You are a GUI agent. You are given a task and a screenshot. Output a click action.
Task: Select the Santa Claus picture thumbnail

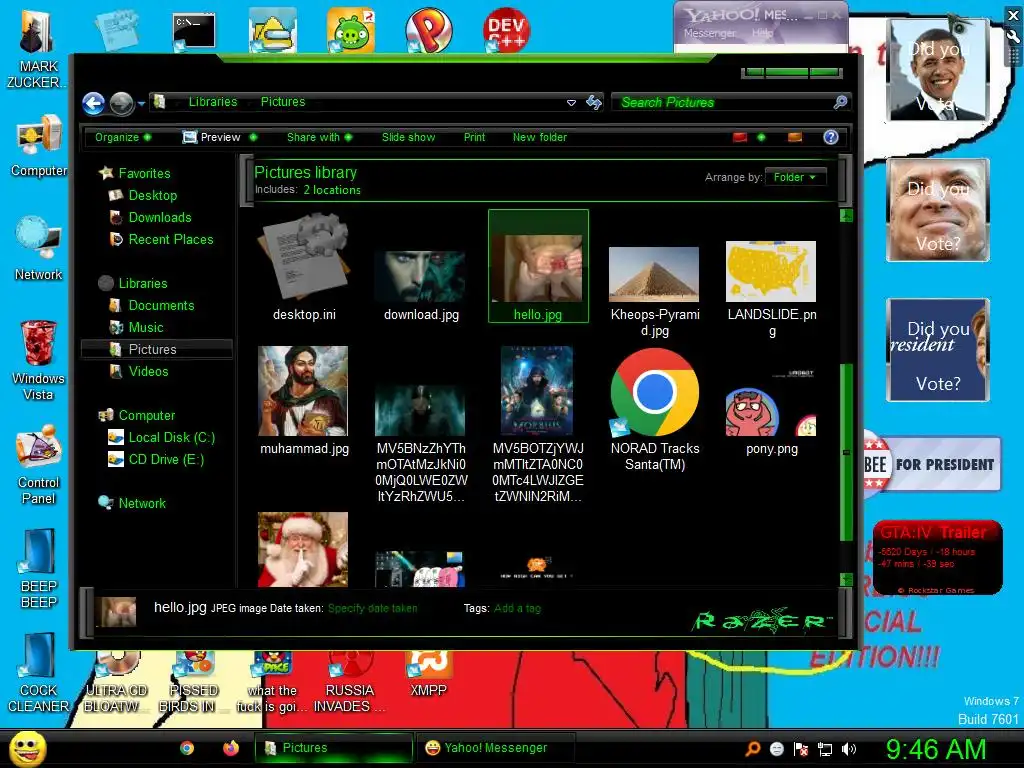303,549
